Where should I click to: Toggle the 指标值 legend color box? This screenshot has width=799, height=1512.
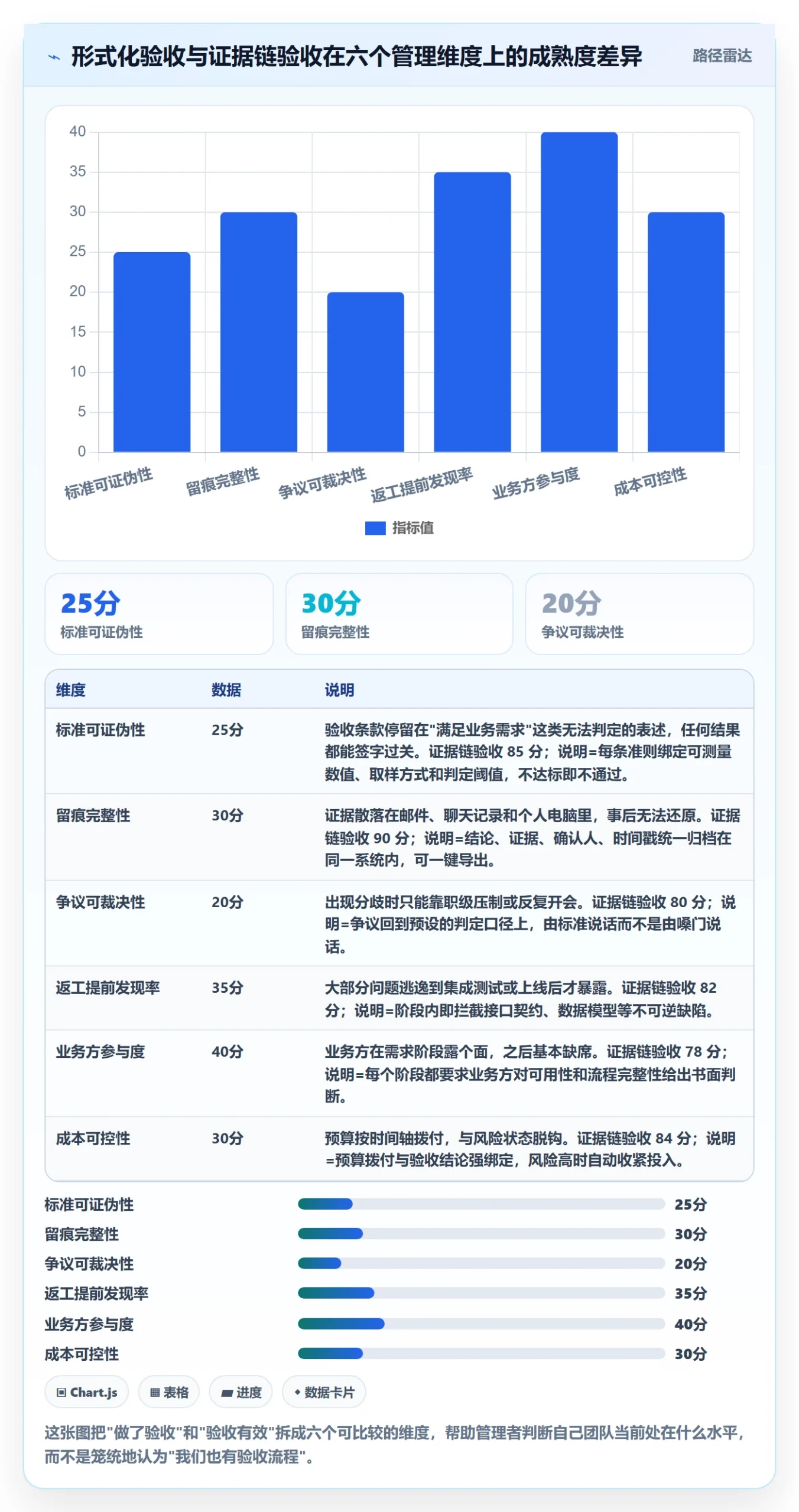(x=375, y=528)
